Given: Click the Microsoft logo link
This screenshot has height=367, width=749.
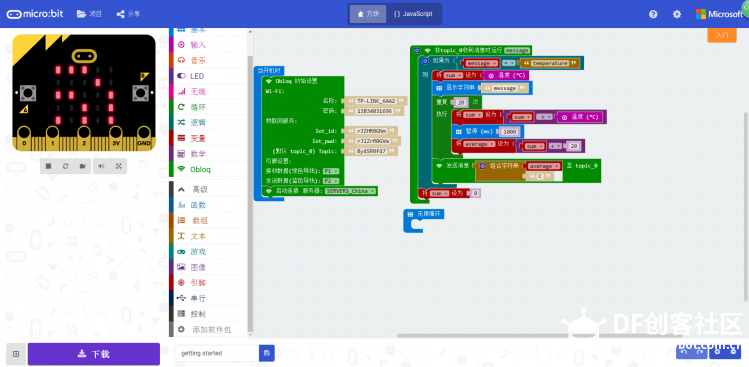Looking at the screenshot, I should coord(719,14).
